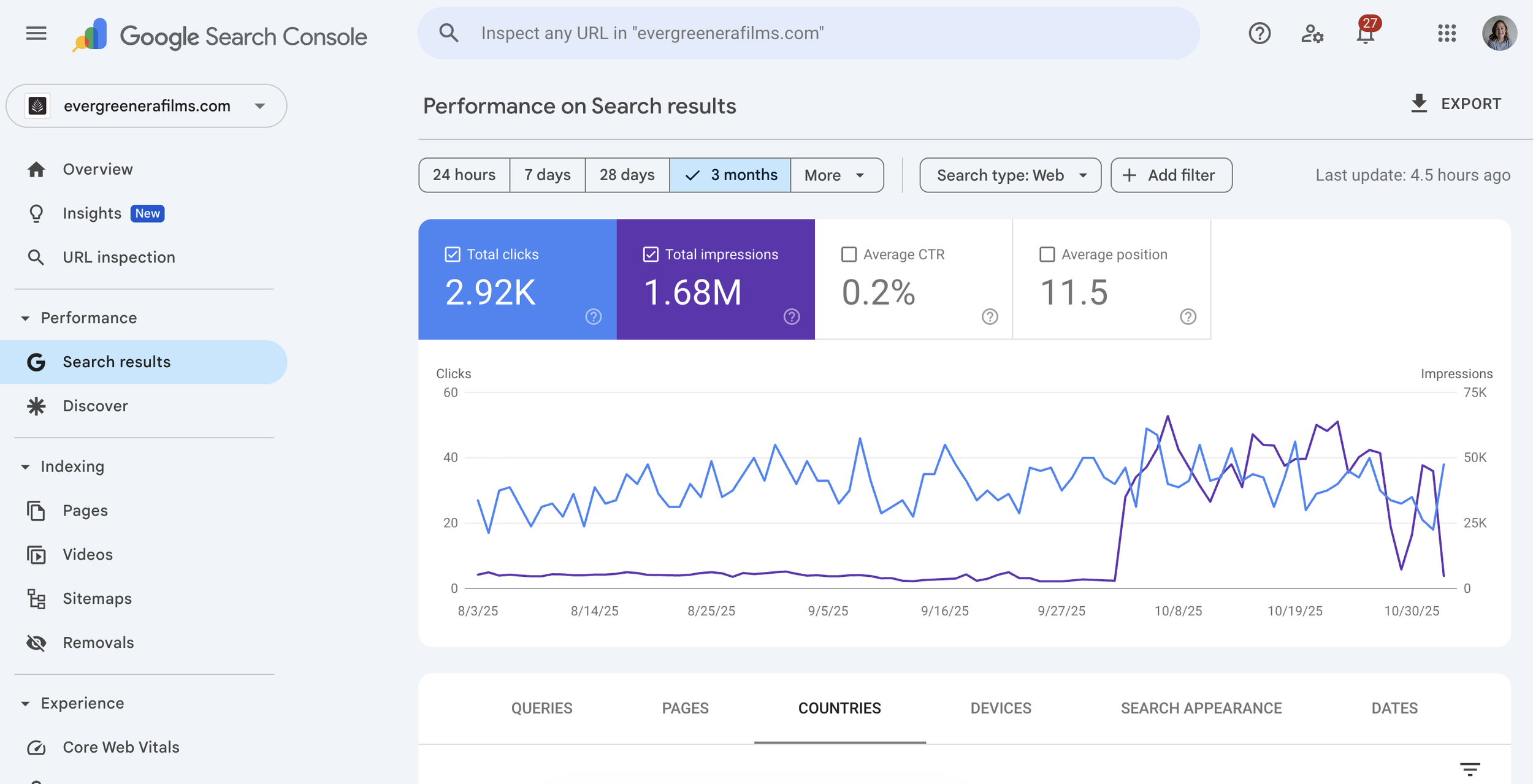
Task: Show help for Total clicks metric
Action: pos(593,316)
